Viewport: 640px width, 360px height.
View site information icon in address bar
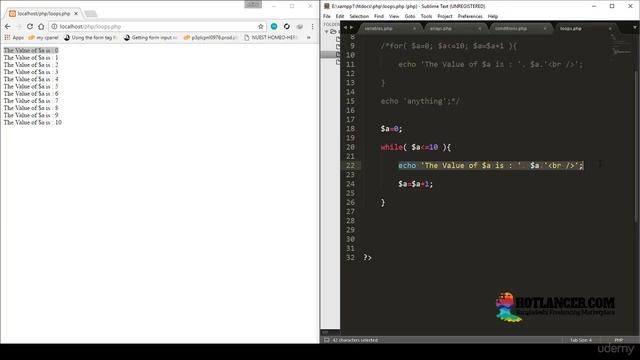[x=54, y=27]
